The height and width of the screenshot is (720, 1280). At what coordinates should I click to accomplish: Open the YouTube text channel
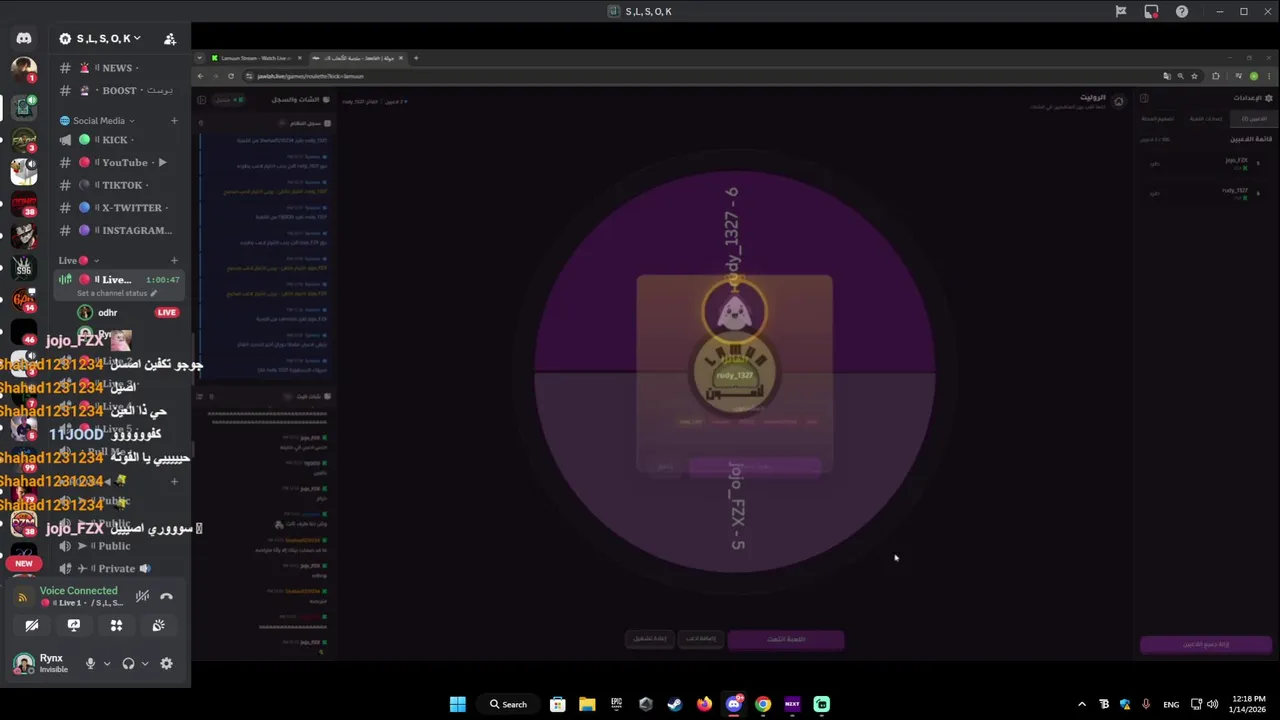click(x=117, y=162)
